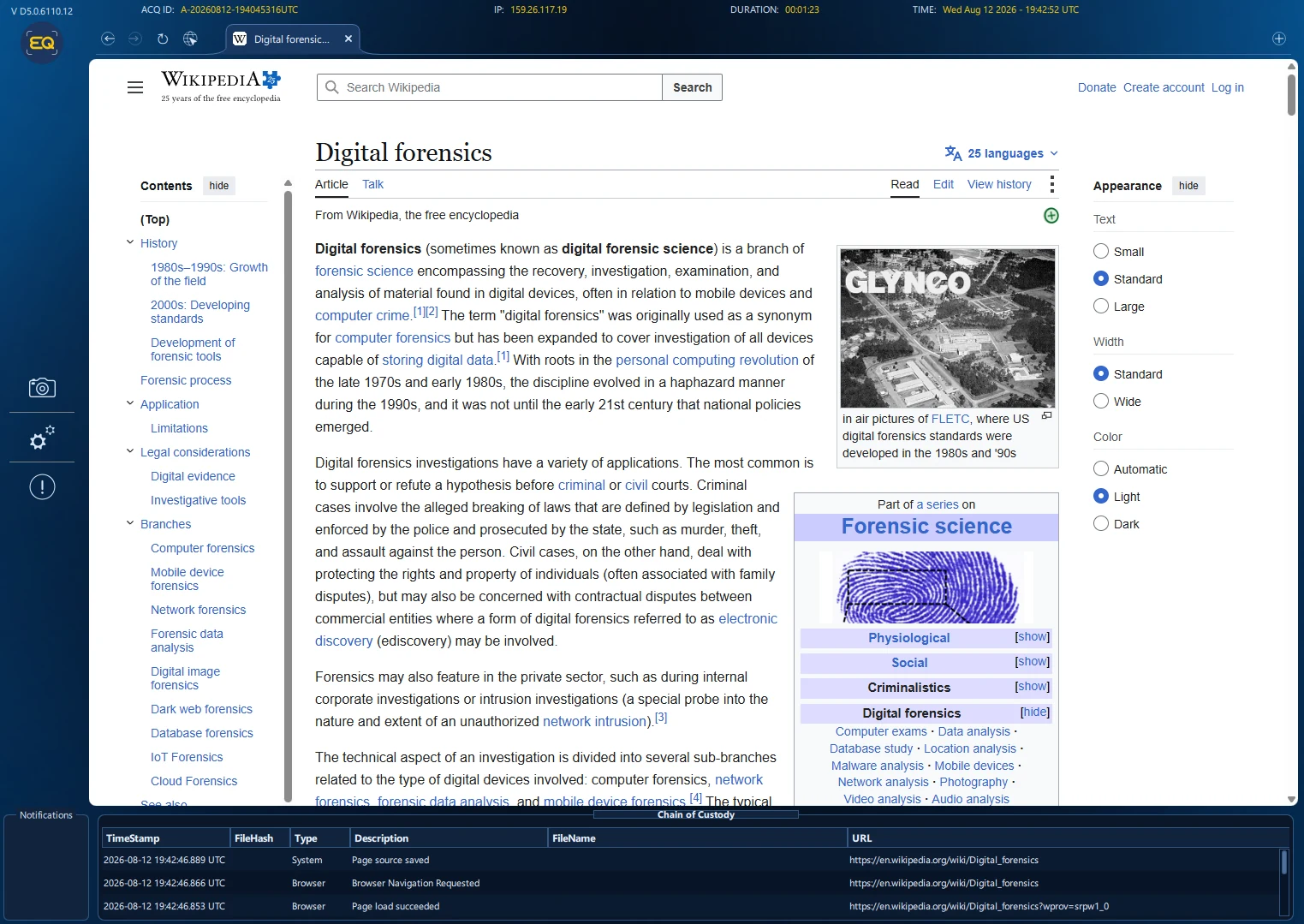Follow the FLETC link in image caption
The width and height of the screenshot is (1304, 924).
(x=950, y=419)
